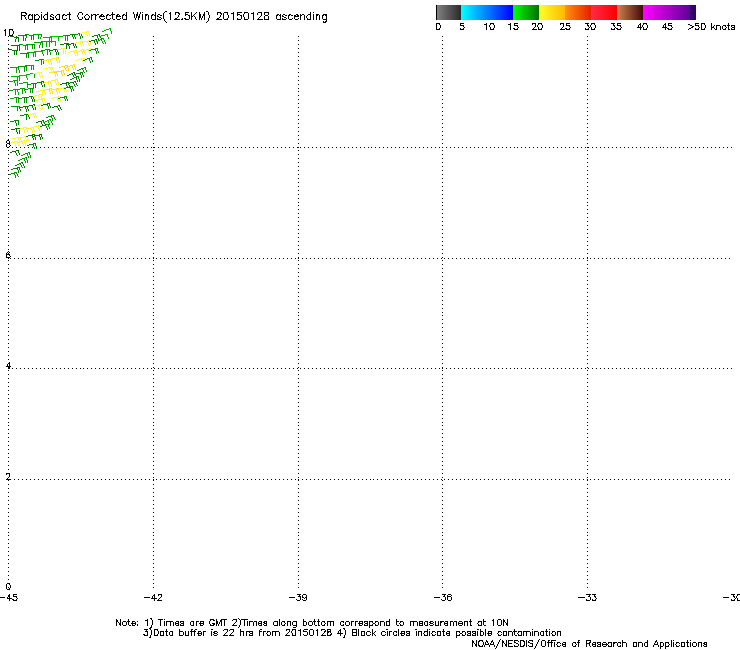Click the longitude axis label '-42'
This screenshot has height=650, width=740.
[x=153, y=598]
